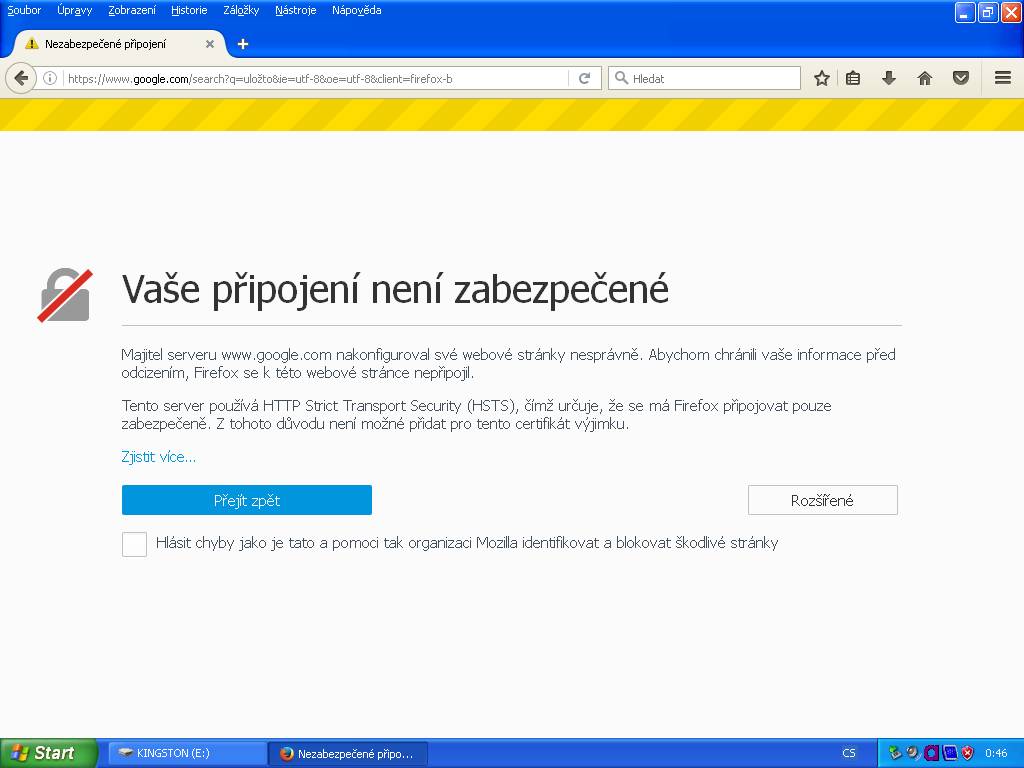Open the Nástroje menu
The height and width of the screenshot is (768, 1024).
pyautogui.click(x=295, y=10)
